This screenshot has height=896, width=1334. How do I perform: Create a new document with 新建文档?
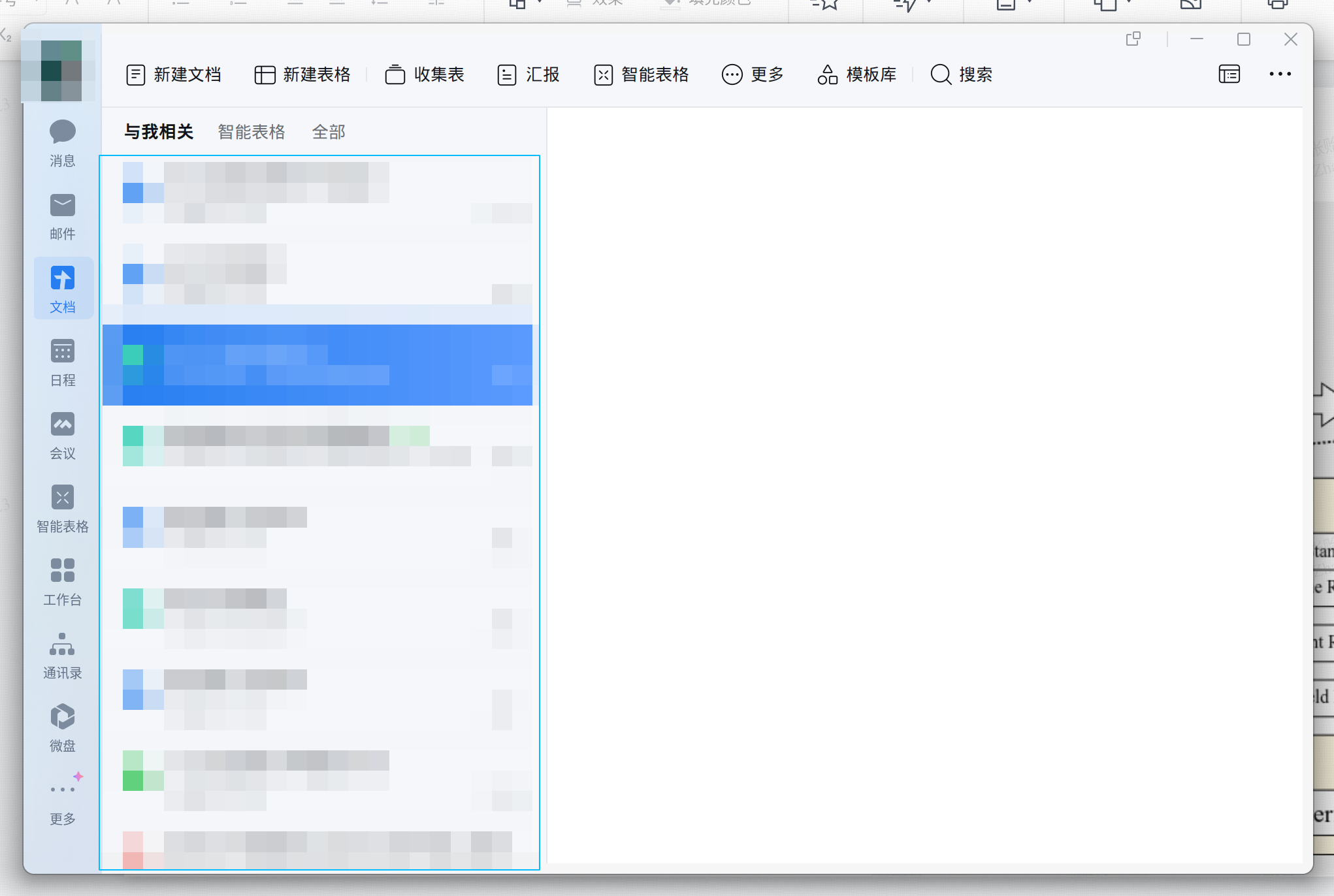pos(174,74)
